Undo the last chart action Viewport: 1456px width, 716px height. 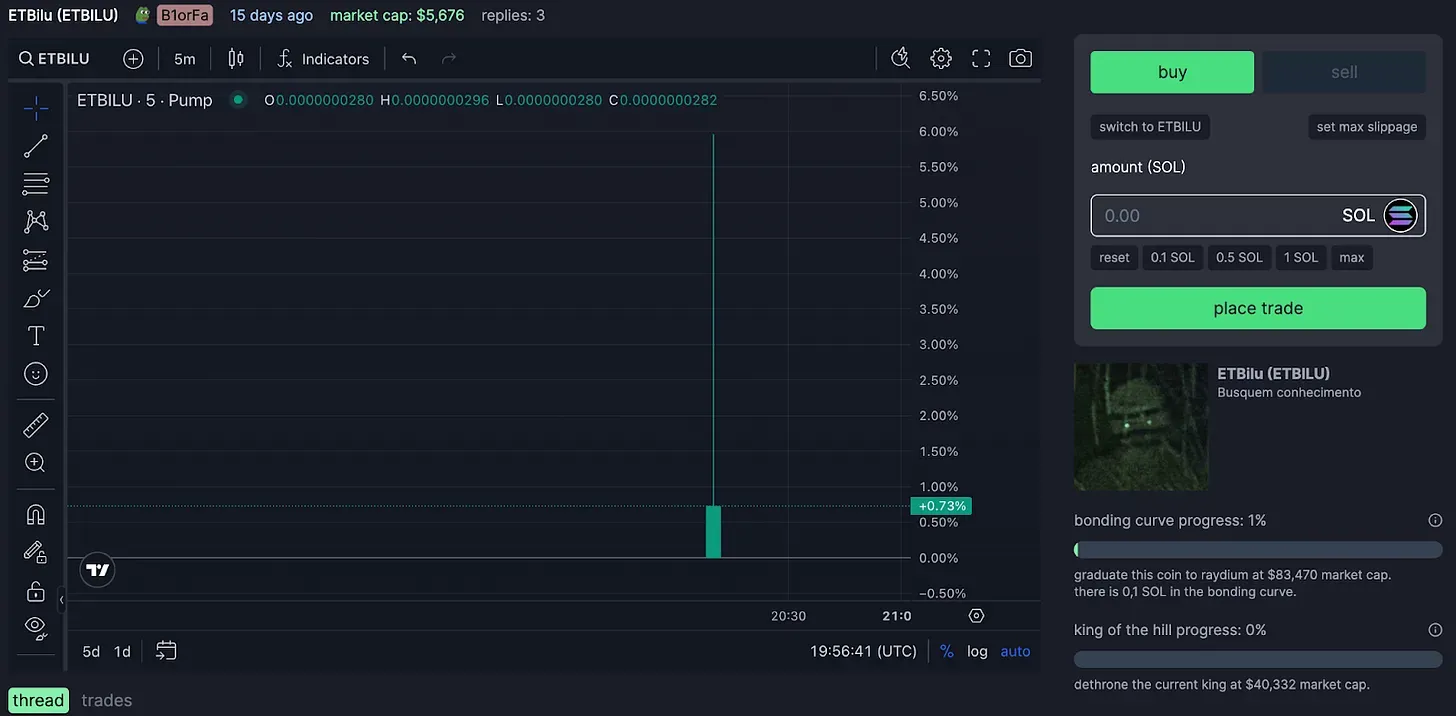point(409,59)
